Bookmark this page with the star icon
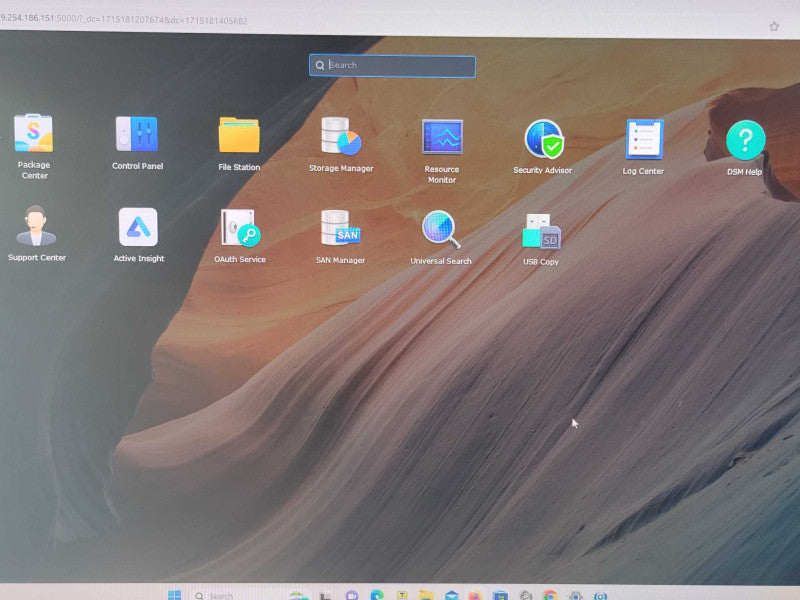The height and width of the screenshot is (600, 800). (x=774, y=27)
